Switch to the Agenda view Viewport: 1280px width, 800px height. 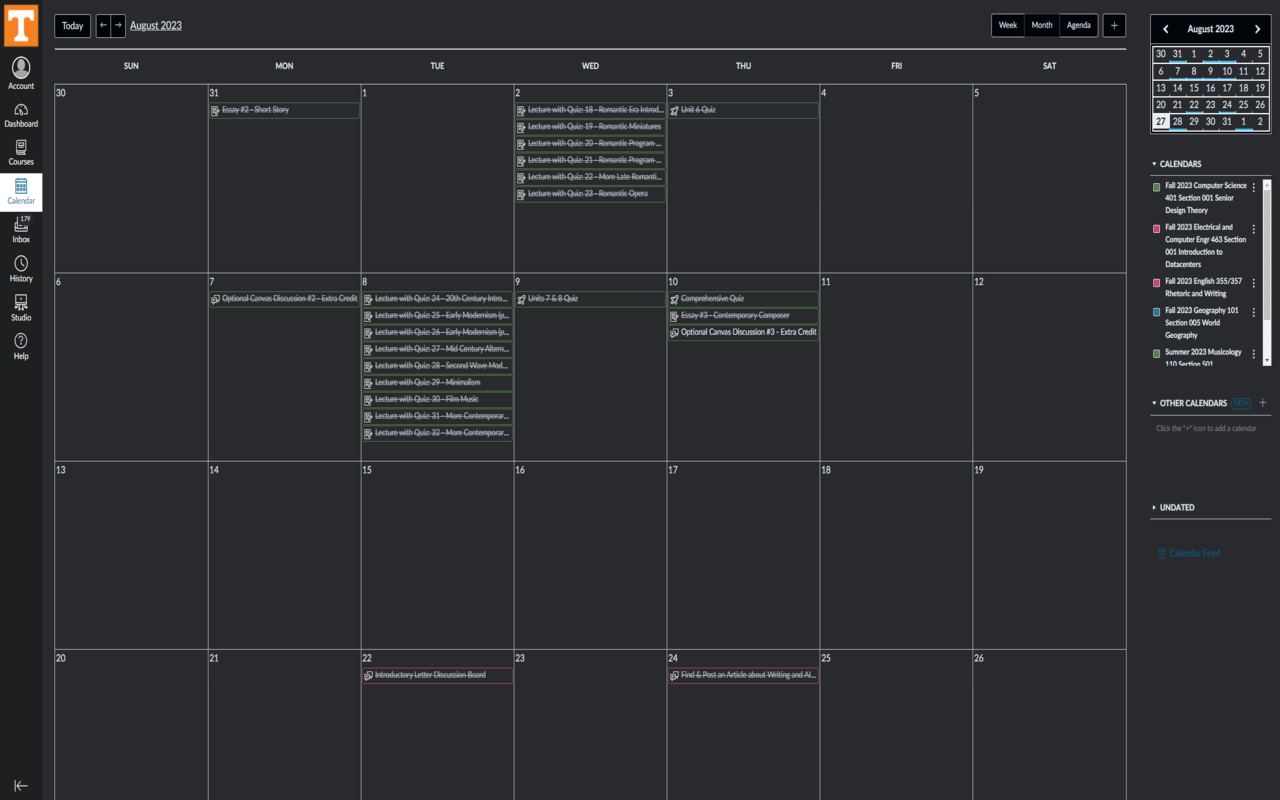[x=1078, y=24]
